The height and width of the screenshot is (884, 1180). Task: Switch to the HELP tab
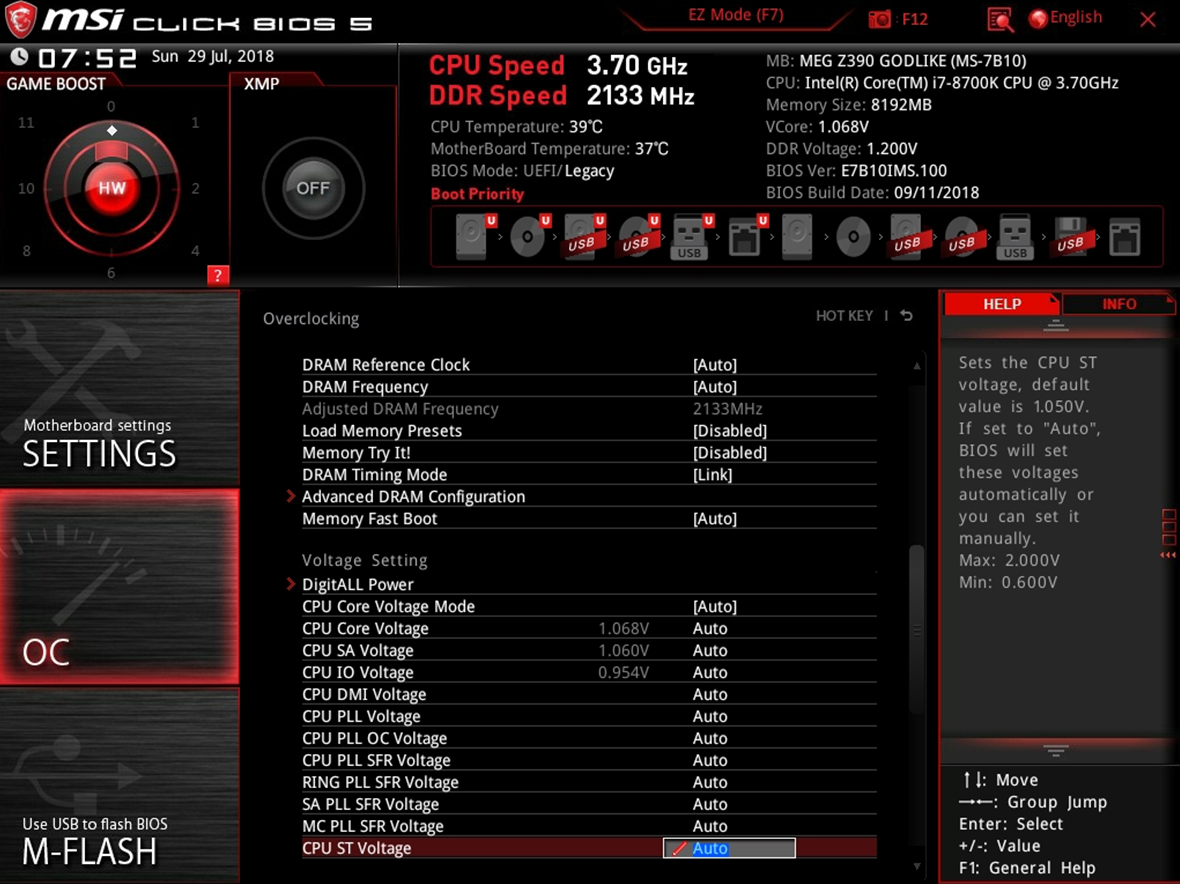(1002, 304)
